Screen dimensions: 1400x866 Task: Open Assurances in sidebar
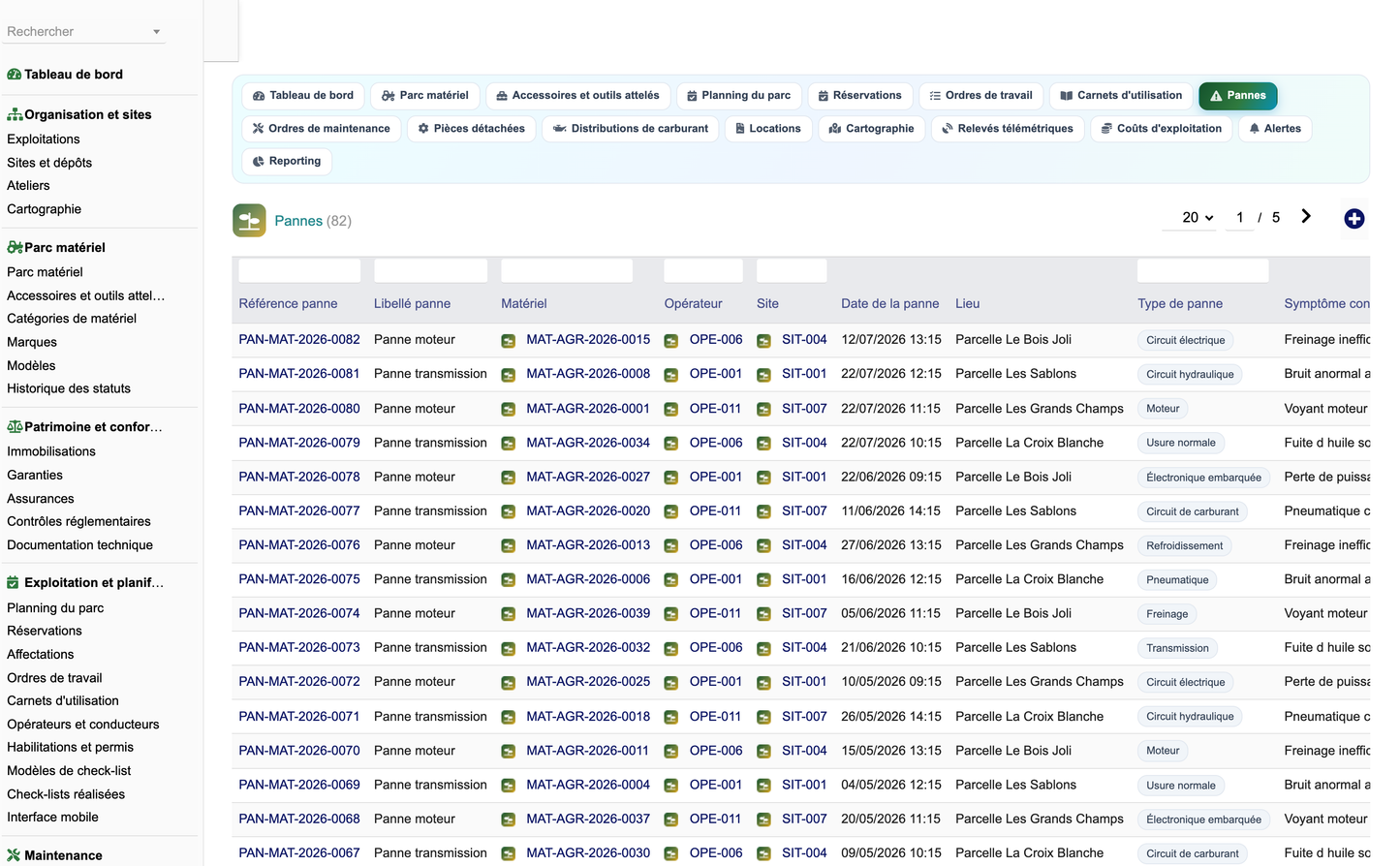point(41,499)
